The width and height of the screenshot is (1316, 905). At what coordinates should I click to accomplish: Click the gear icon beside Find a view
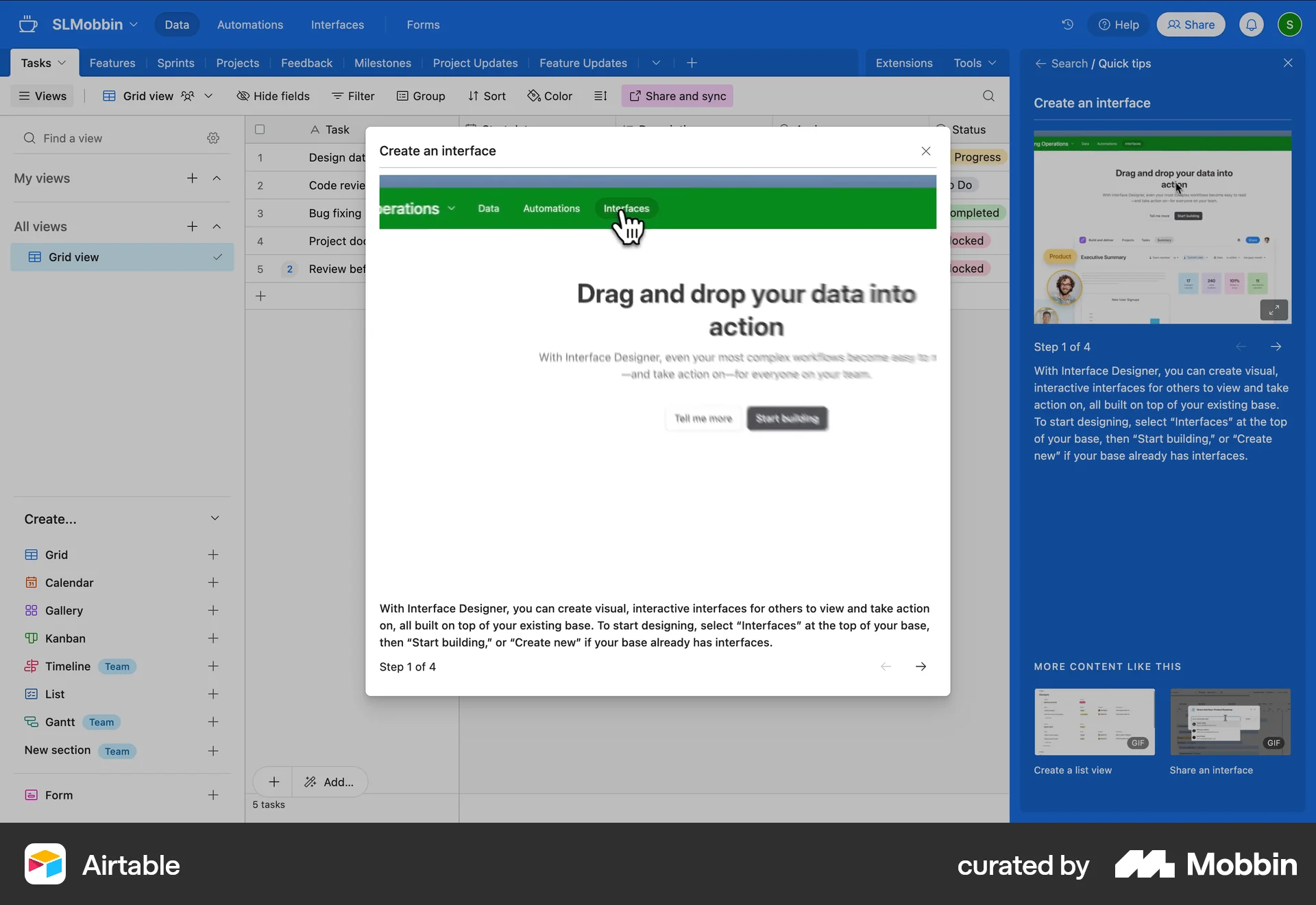tap(213, 138)
